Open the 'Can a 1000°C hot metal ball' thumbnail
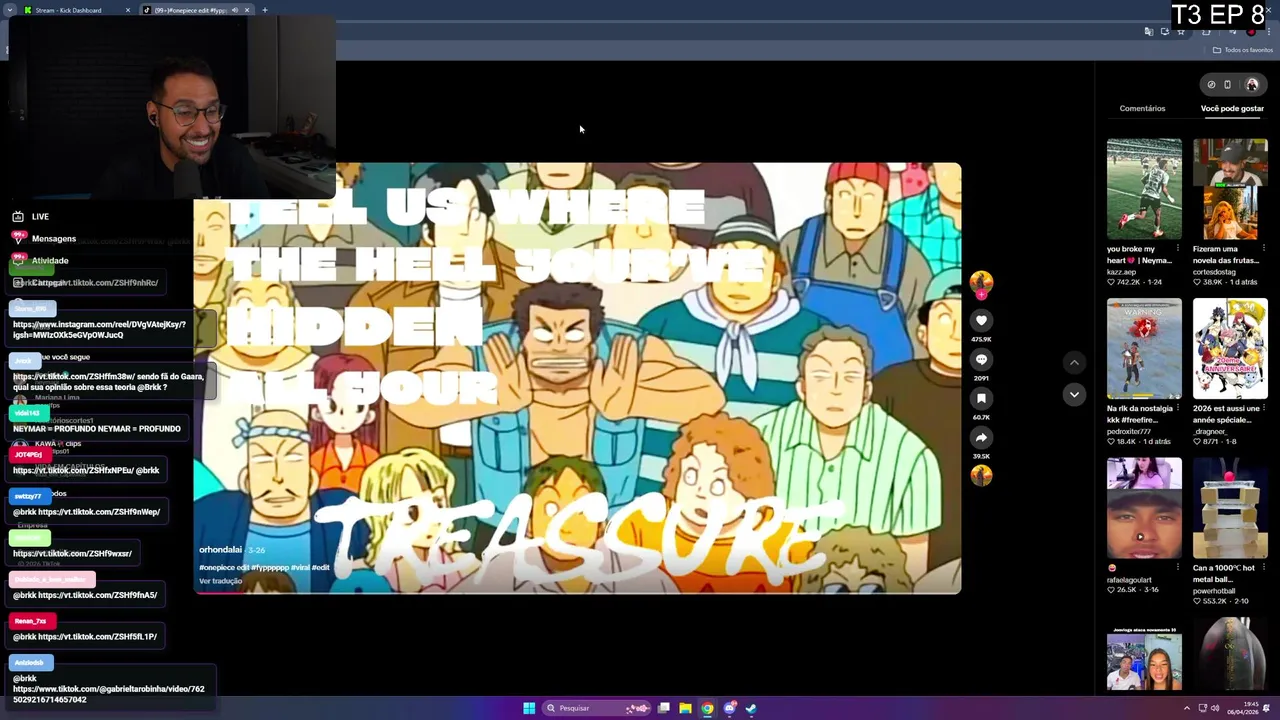The image size is (1280, 720). point(1230,508)
